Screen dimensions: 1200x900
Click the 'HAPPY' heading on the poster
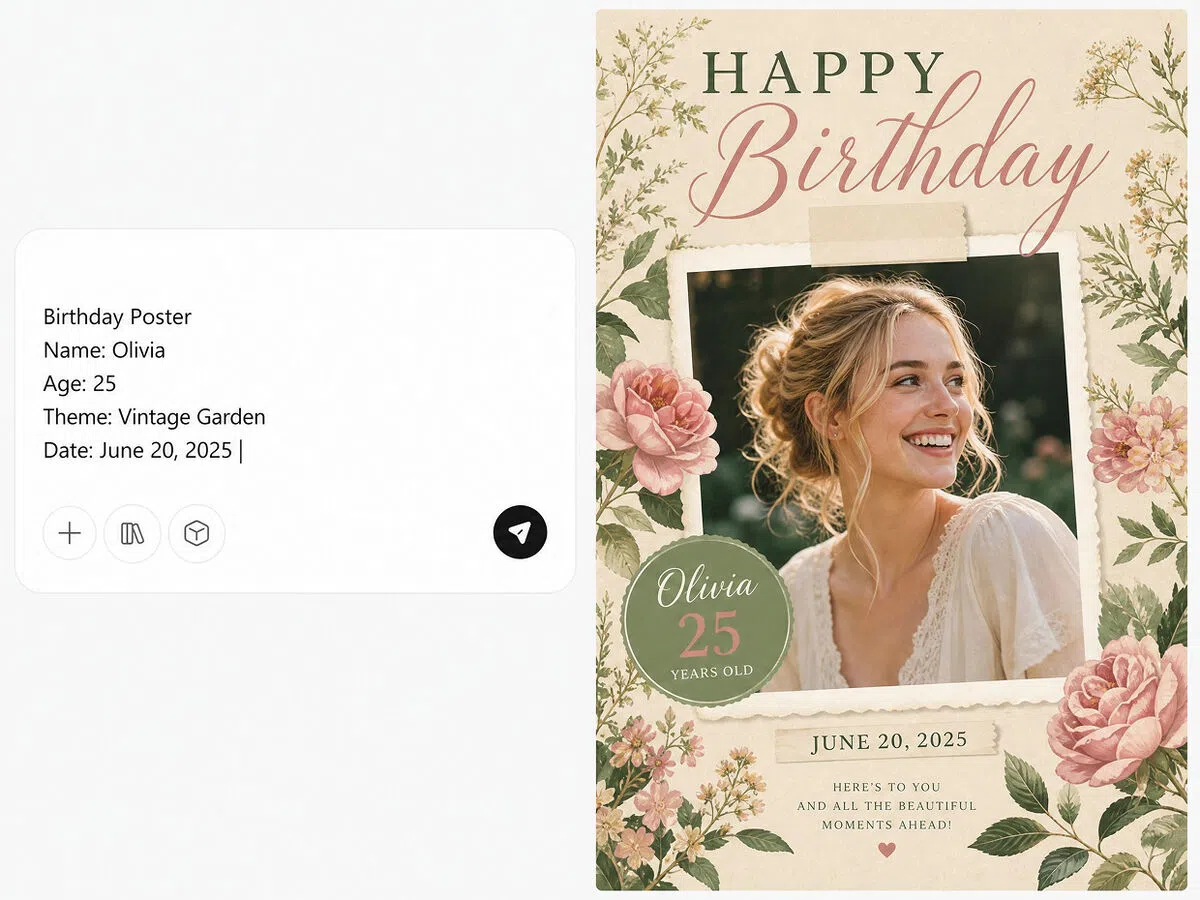[823, 73]
